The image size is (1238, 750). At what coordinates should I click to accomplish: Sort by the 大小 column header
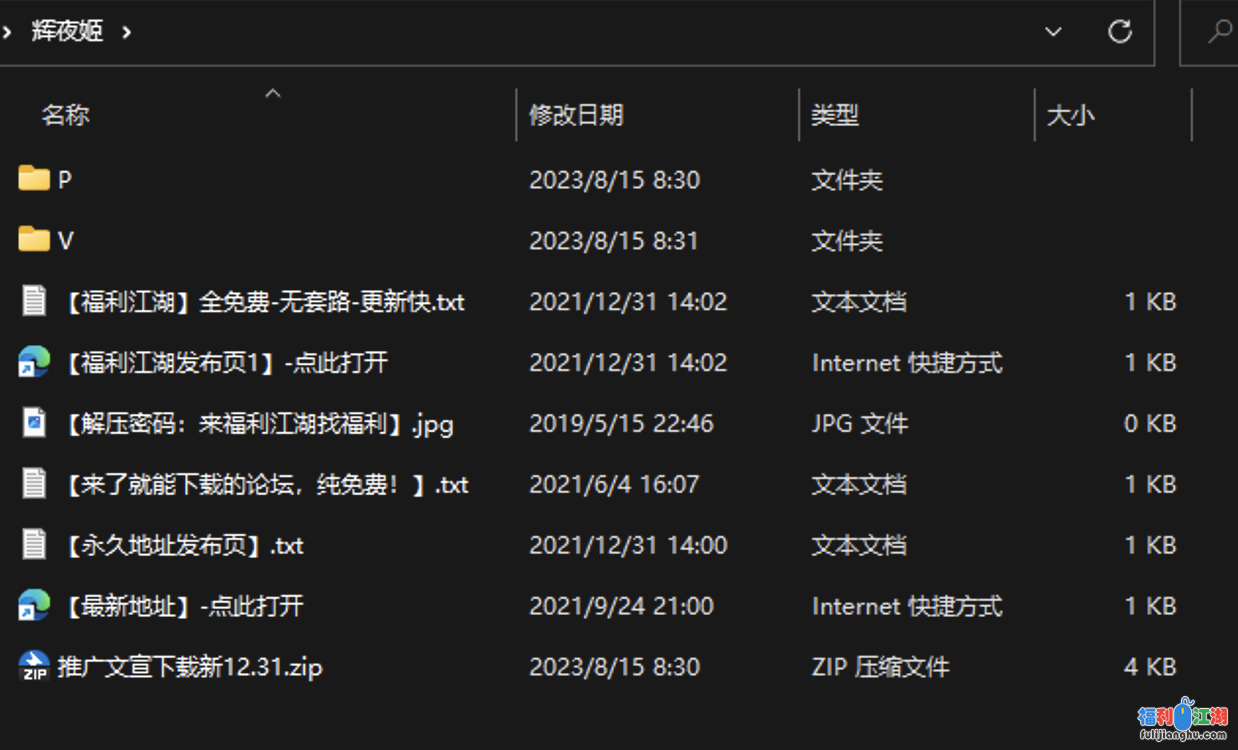point(1070,115)
